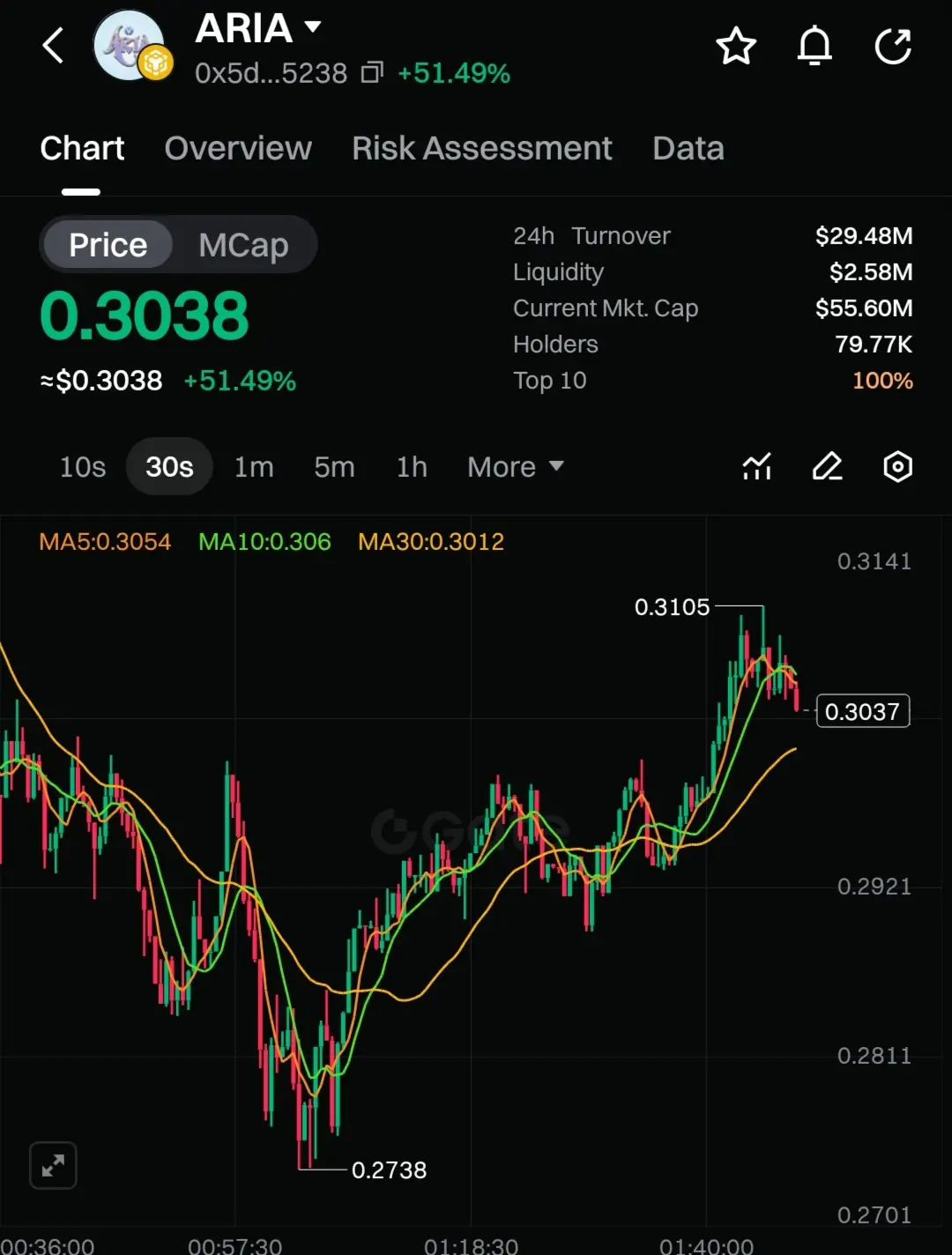952x1255 pixels.
Task: Tap the +51.49% change beside ≈$0.3038
Action: (x=240, y=381)
